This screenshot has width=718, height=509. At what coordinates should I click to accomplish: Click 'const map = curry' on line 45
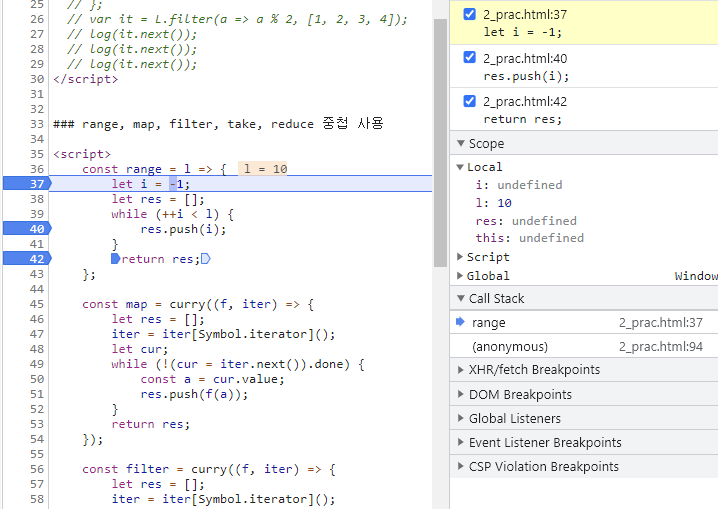[144, 304]
